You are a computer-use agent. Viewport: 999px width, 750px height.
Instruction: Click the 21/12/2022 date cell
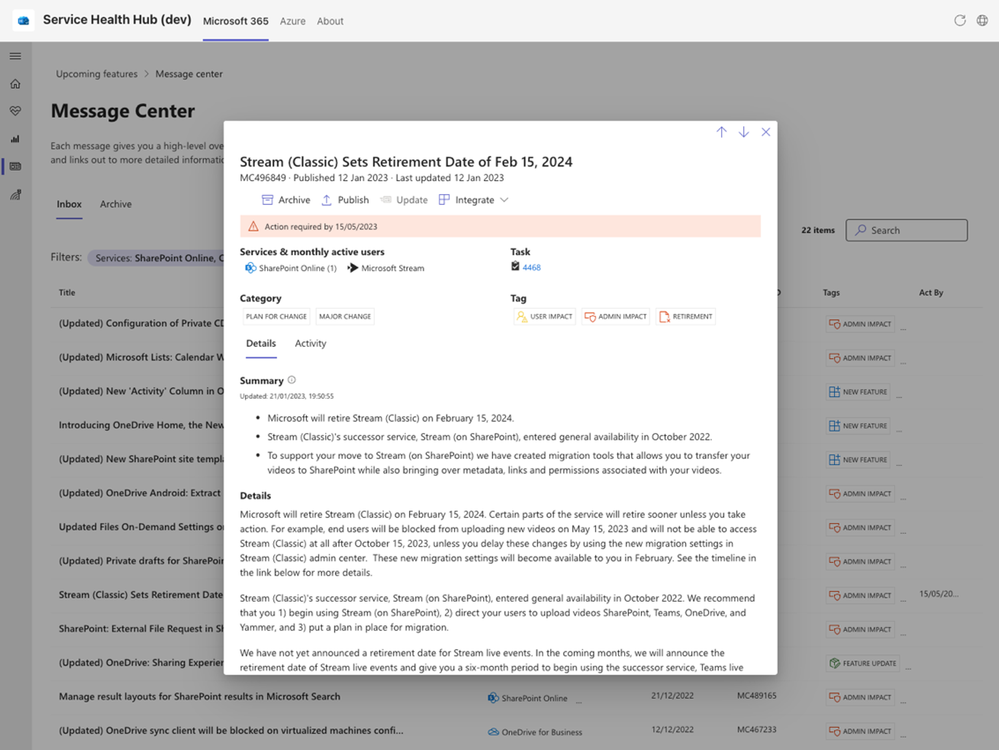(672, 695)
